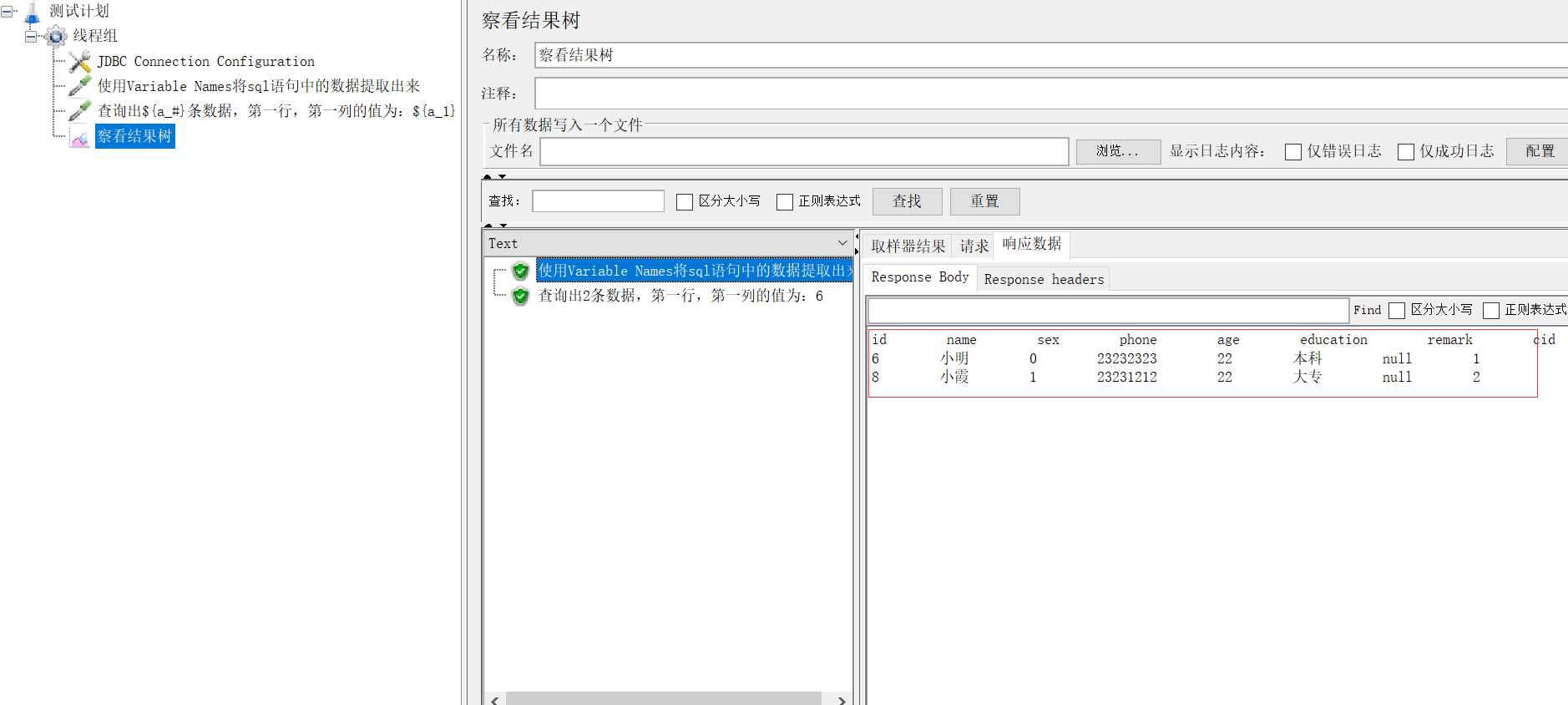The height and width of the screenshot is (705, 1568).
Task: Enable 仅成功日志 checkbox
Action: 1406,152
